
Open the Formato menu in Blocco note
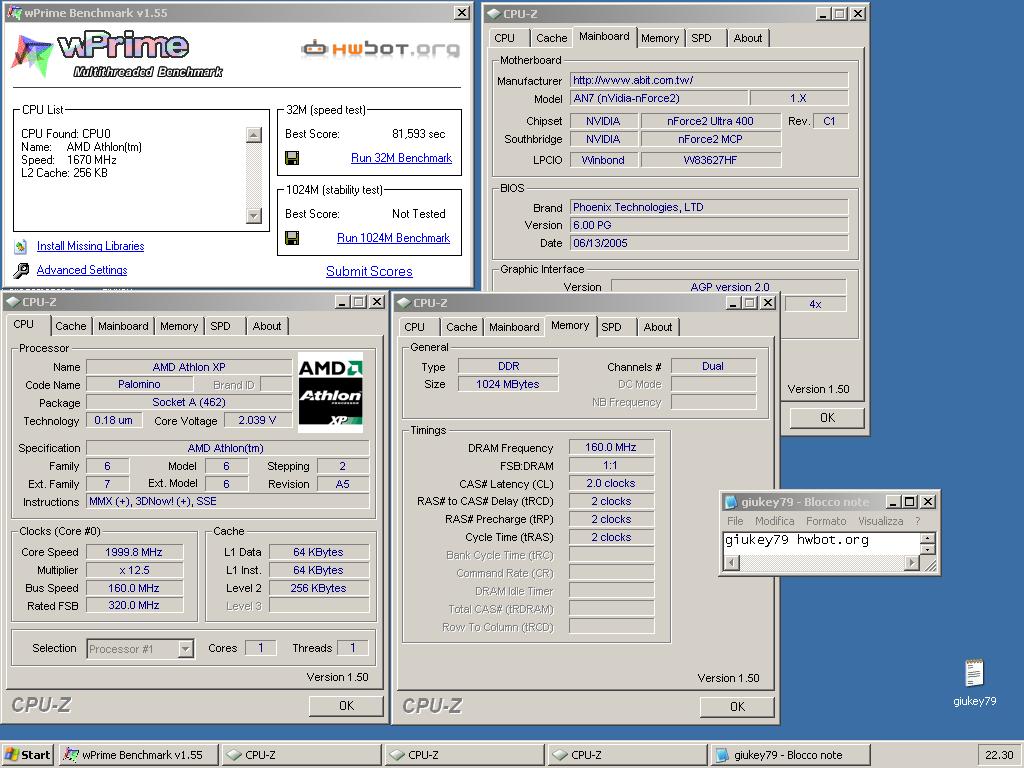pyautogui.click(x=826, y=521)
